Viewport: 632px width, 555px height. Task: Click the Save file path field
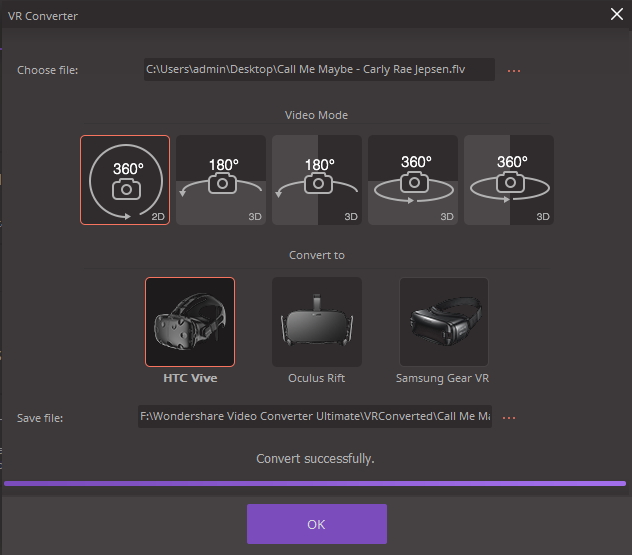coord(315,416)
